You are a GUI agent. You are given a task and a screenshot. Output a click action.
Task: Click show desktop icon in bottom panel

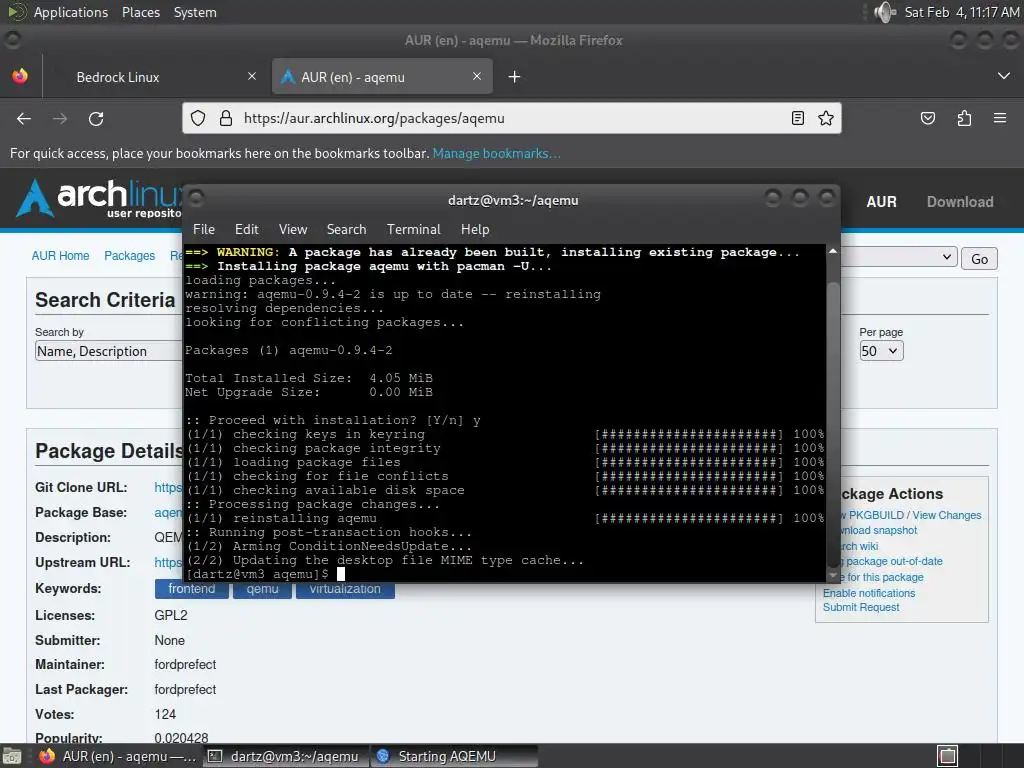tap(11, 756)
